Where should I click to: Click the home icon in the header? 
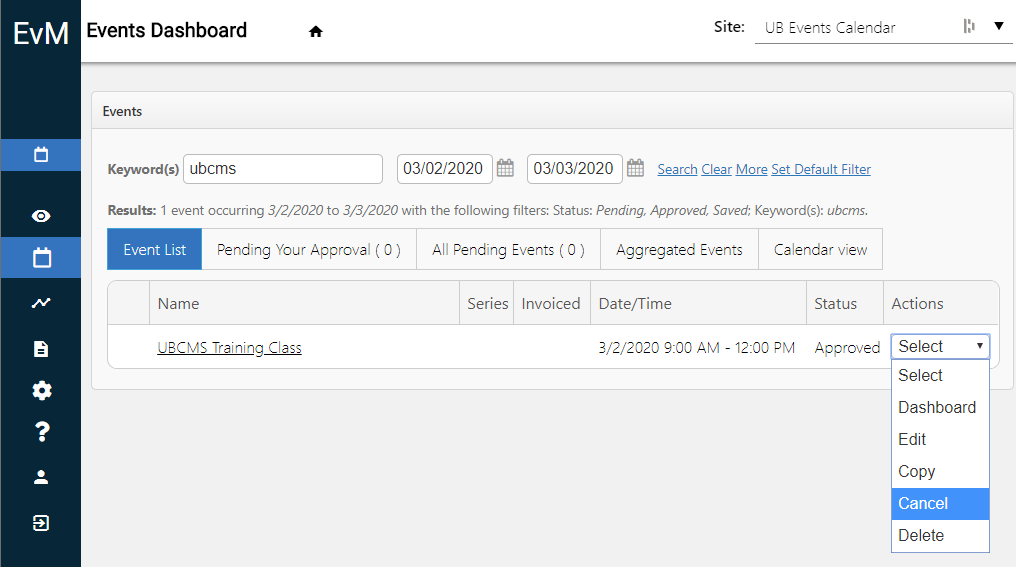pyautogui.click(x=316, y=32)
